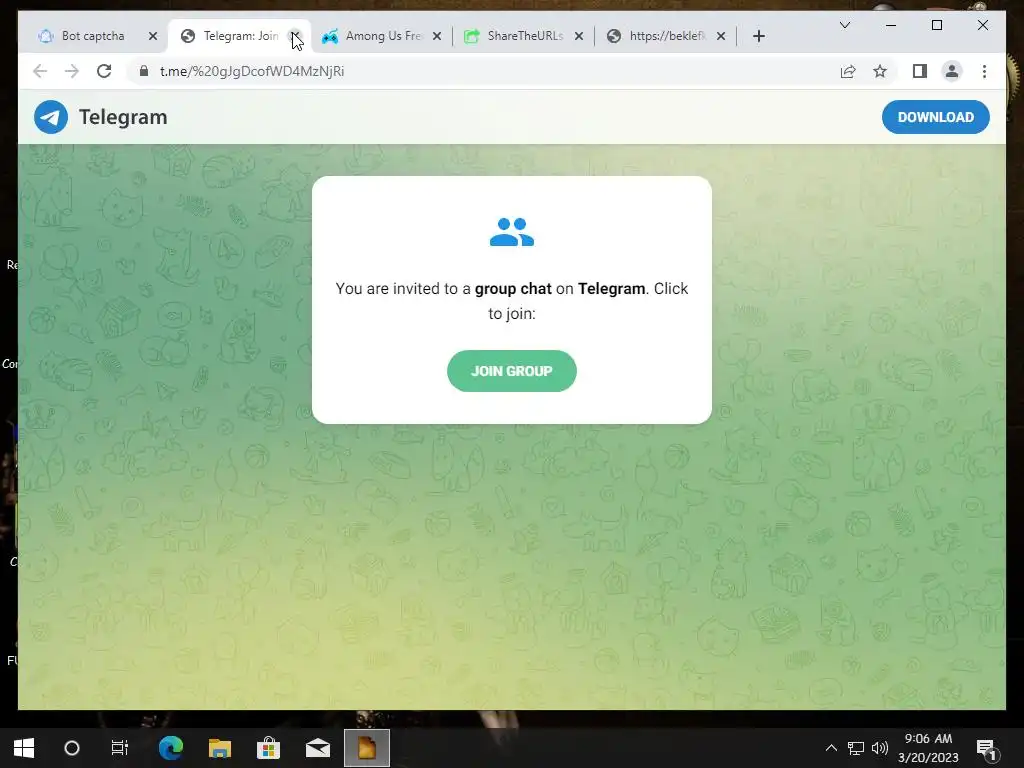Open the https://beklef tab
1024x768 pixels.
pos(667,36)
